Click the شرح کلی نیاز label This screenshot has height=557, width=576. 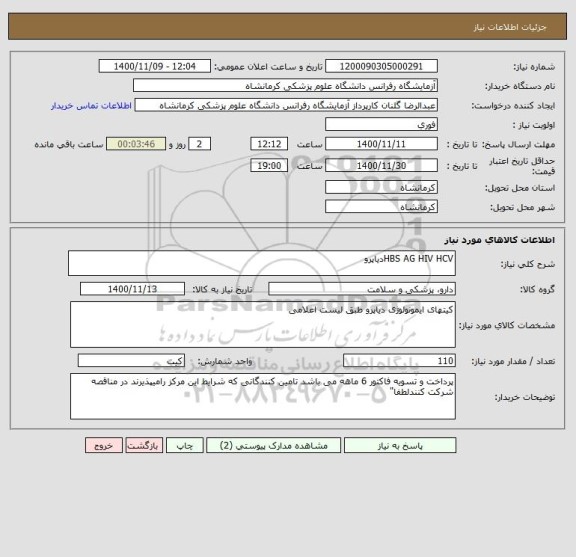528,264
